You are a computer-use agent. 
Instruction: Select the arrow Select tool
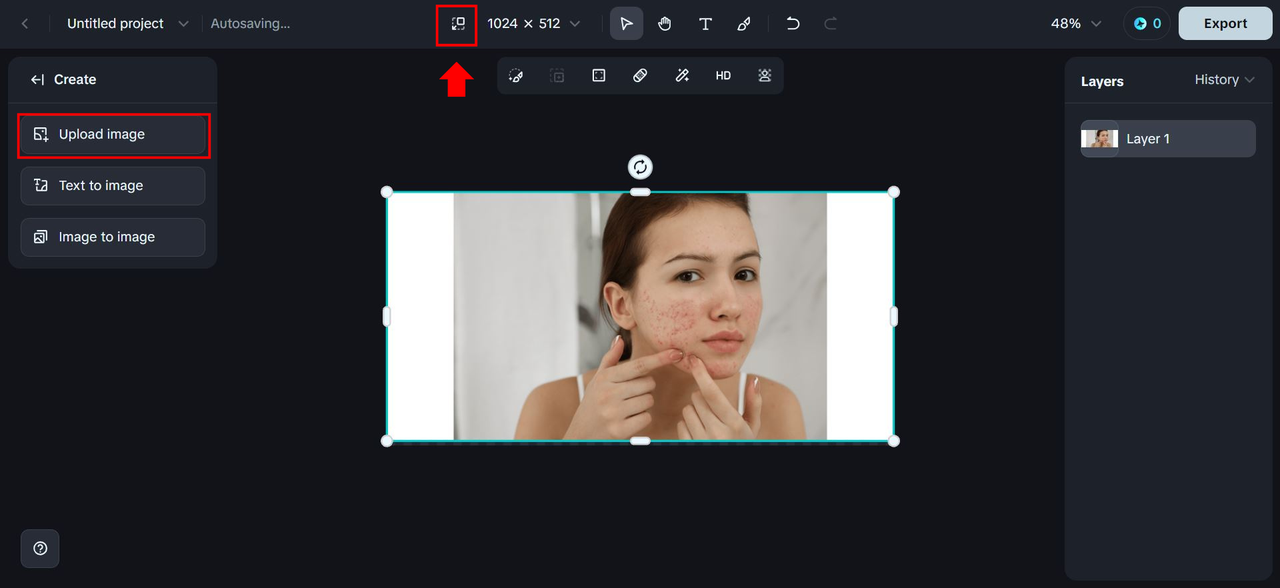click(x=626, y=23)
